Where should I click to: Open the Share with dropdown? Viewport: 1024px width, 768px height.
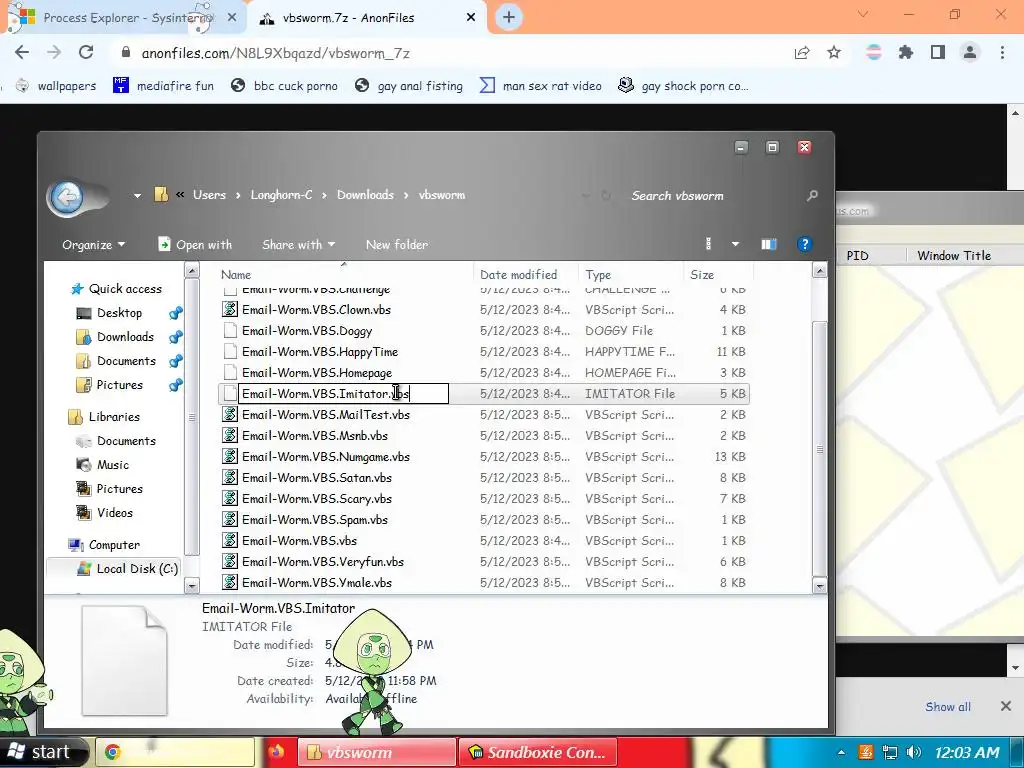298,244
